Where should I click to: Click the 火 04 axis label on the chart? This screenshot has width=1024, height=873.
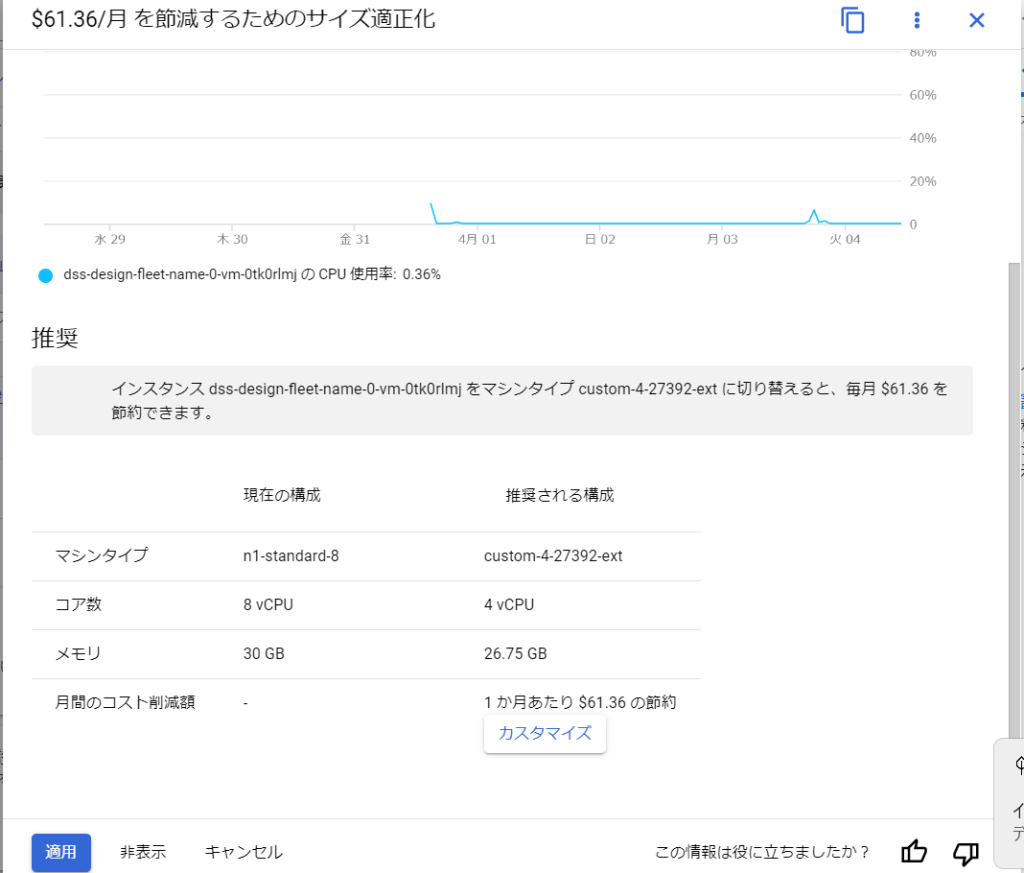point(843,239)
